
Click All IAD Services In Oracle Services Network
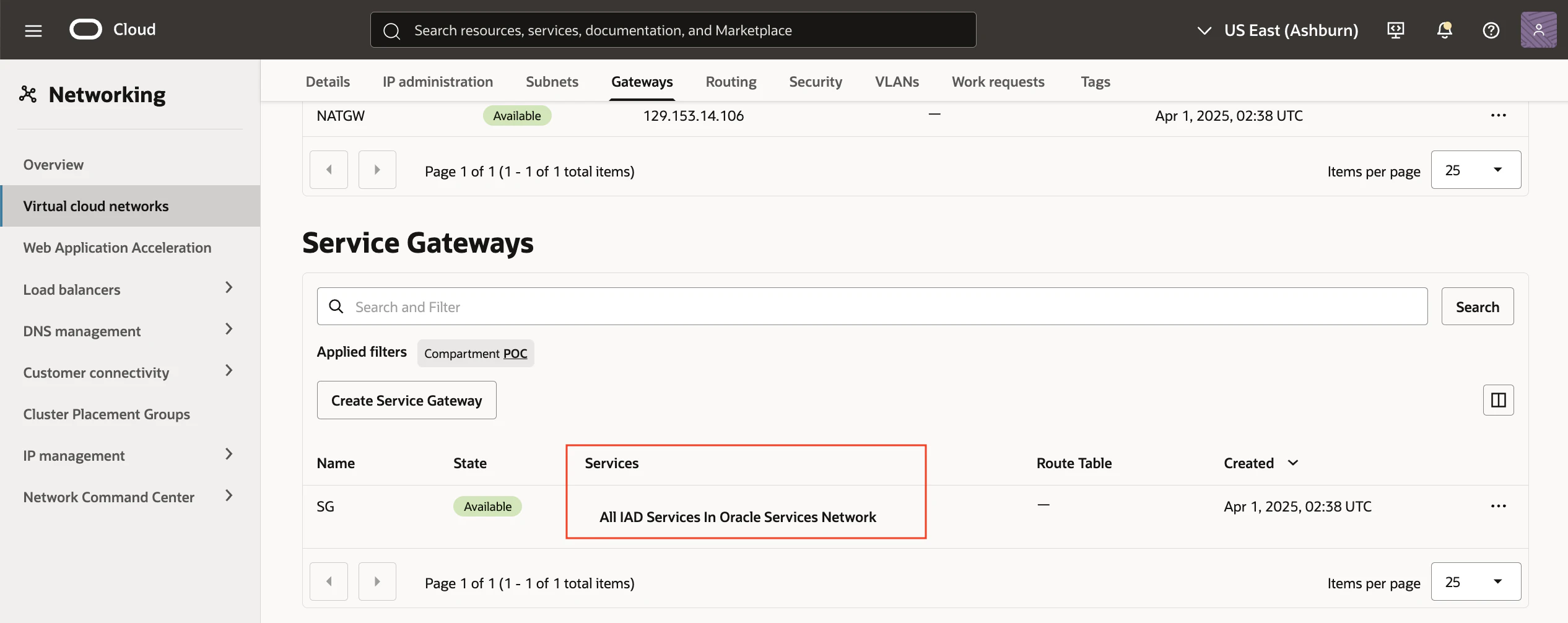(x=738, y=517)
